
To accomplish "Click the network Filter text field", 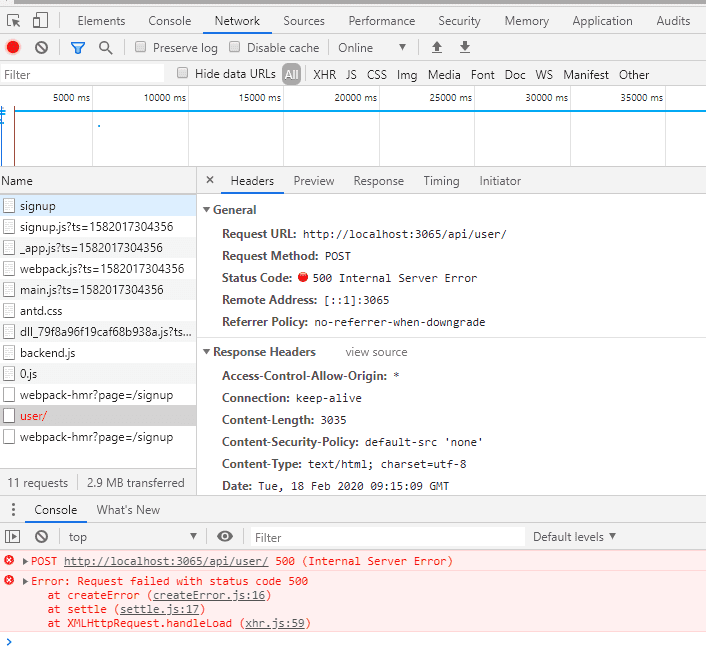I will (x=82, y=74).
